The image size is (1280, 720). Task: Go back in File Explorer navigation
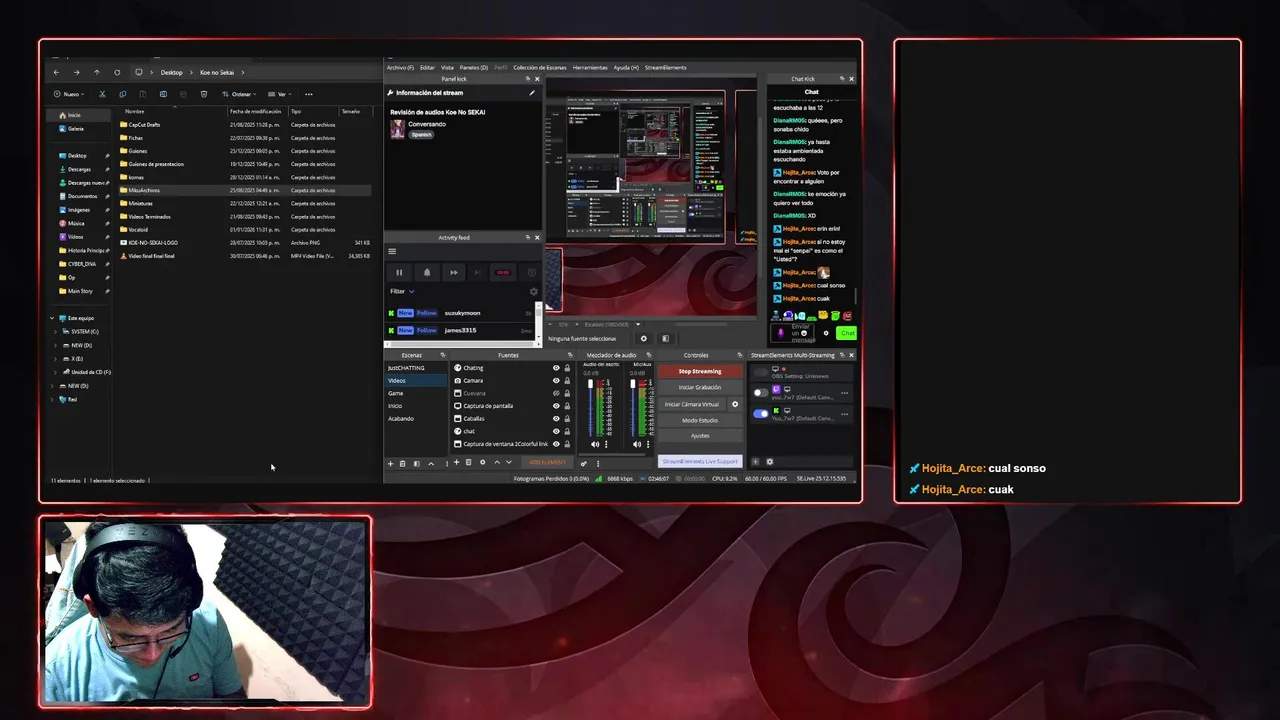pyautogui.click(x=56, y=72)
